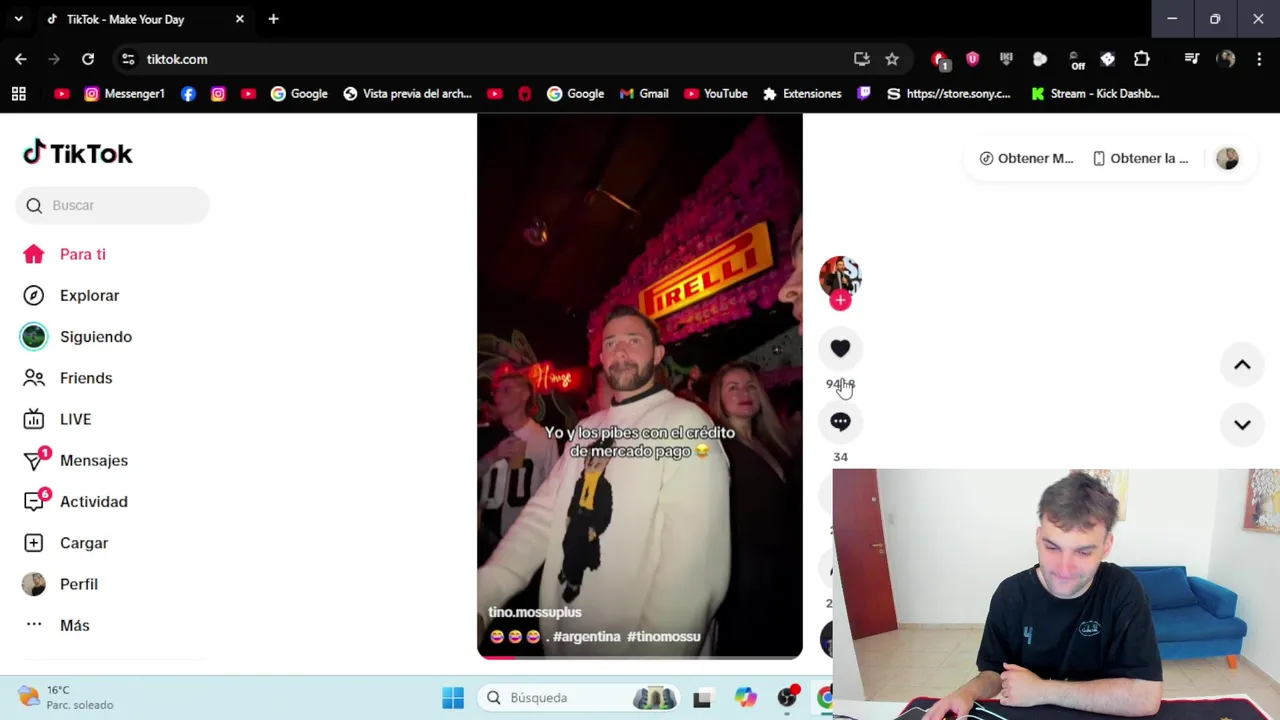Open the Windows Start menu
The image size is (1280, 720).
point(453,698)
